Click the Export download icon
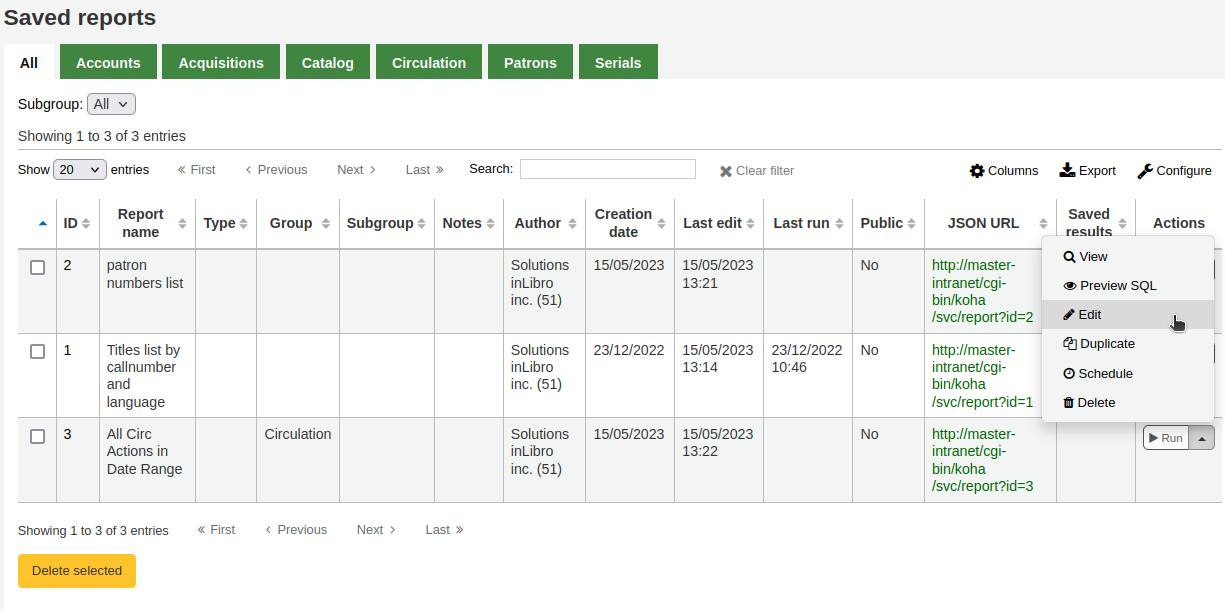Viewport: 1225px width, 611px height. (1067, 170)
